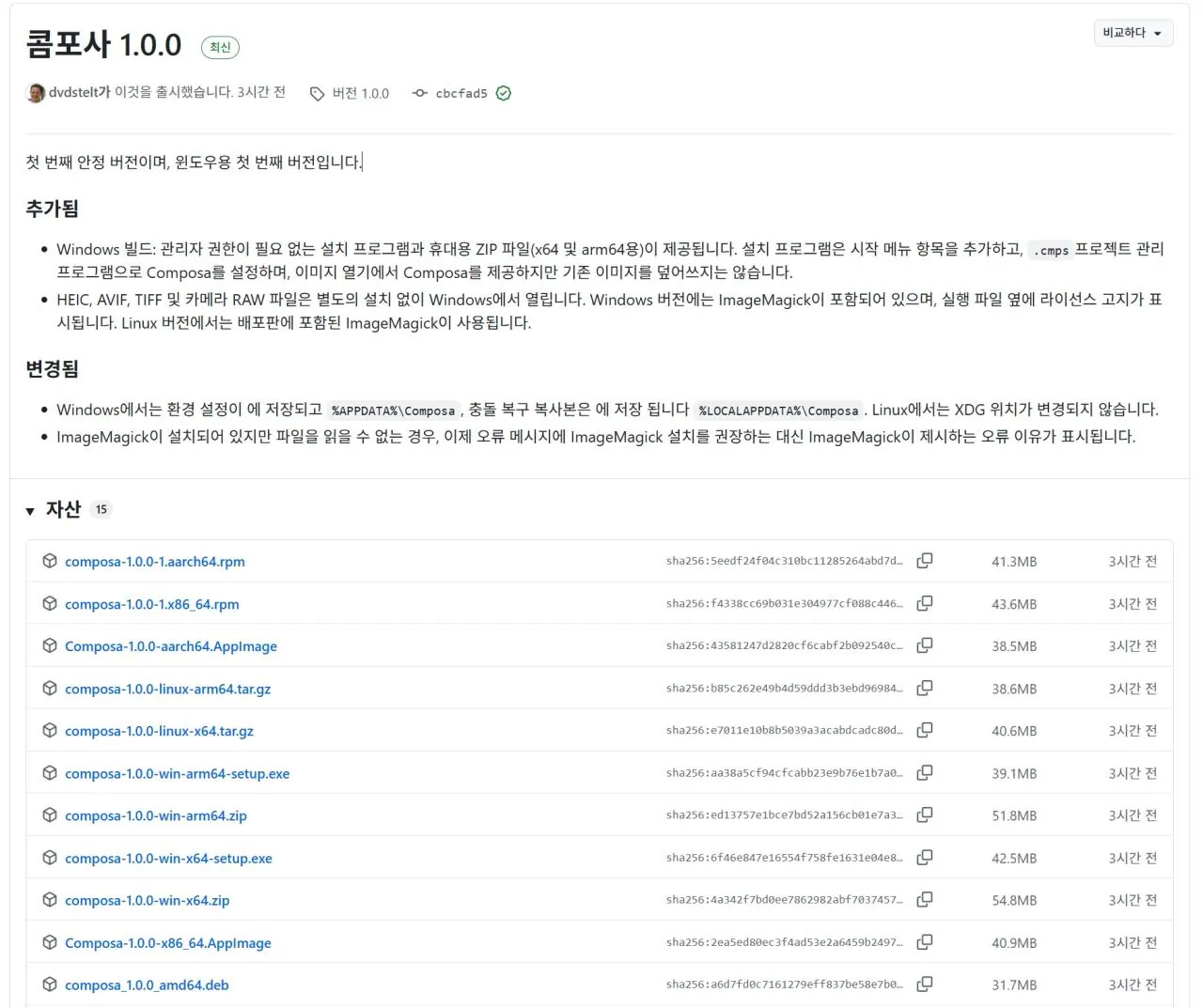
Task: Open commit cbcfad5
Action: point(461,94)
